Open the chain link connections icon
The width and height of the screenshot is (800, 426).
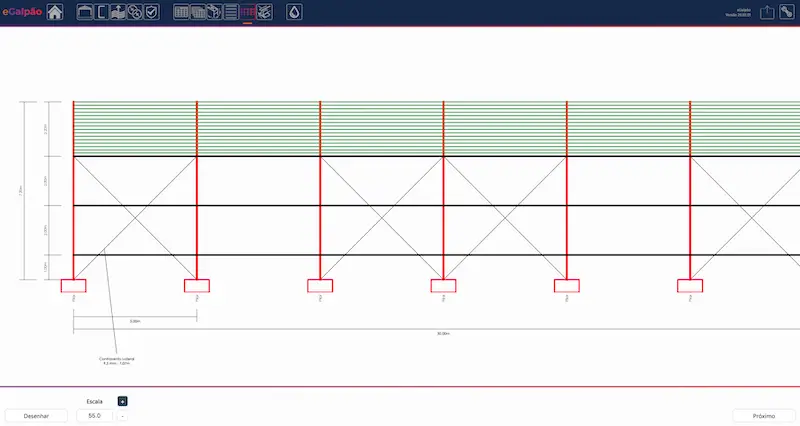coord(134,12)
